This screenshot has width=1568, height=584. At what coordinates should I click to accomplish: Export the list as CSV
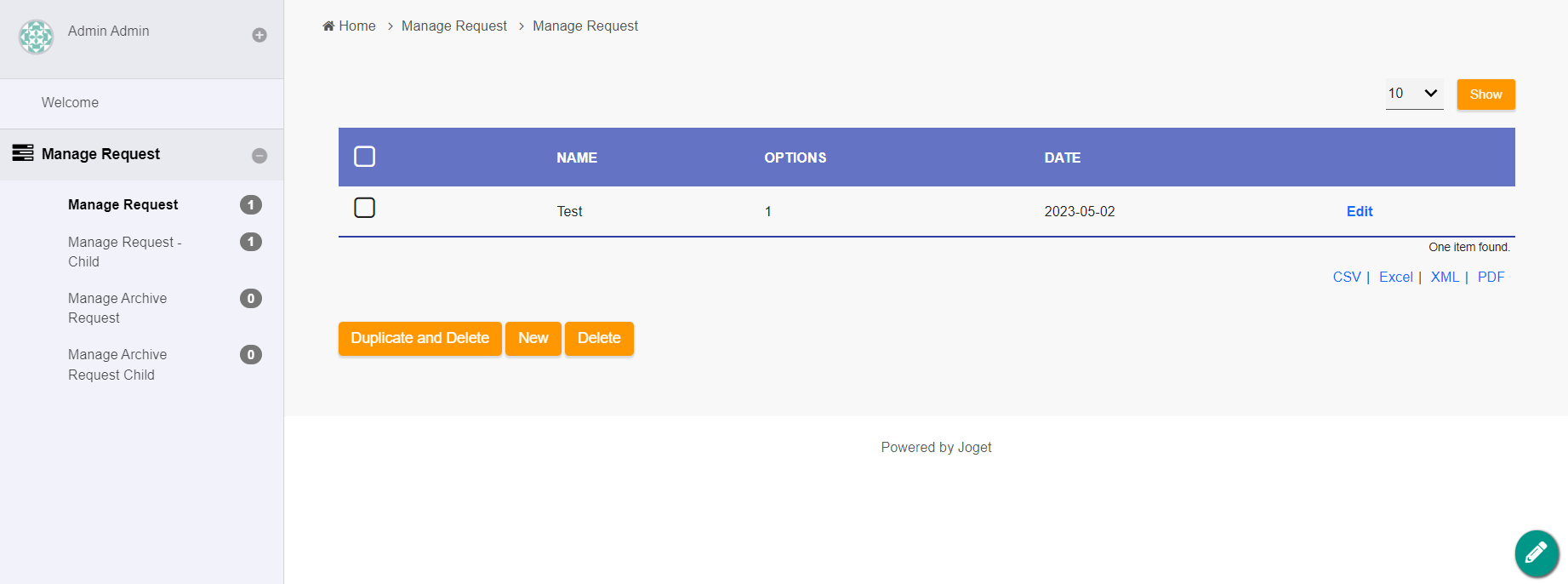click(1347, 277)
